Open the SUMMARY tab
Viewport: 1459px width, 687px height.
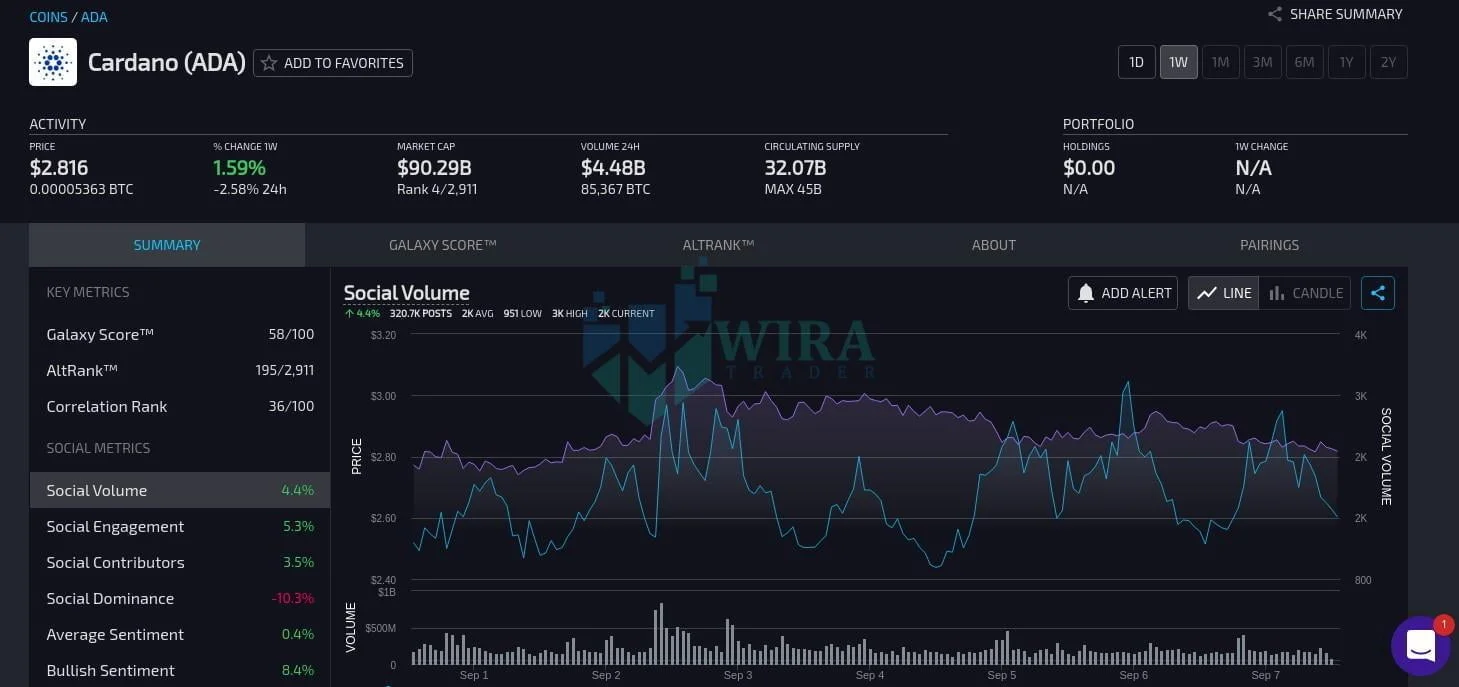pos(167,245)
